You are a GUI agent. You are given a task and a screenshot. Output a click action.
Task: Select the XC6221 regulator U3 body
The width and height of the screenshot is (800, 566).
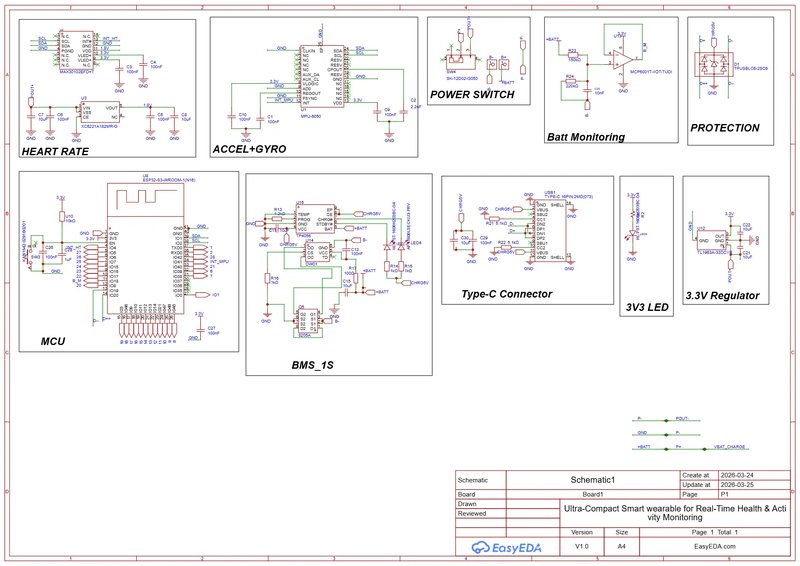tap(101, 111)
